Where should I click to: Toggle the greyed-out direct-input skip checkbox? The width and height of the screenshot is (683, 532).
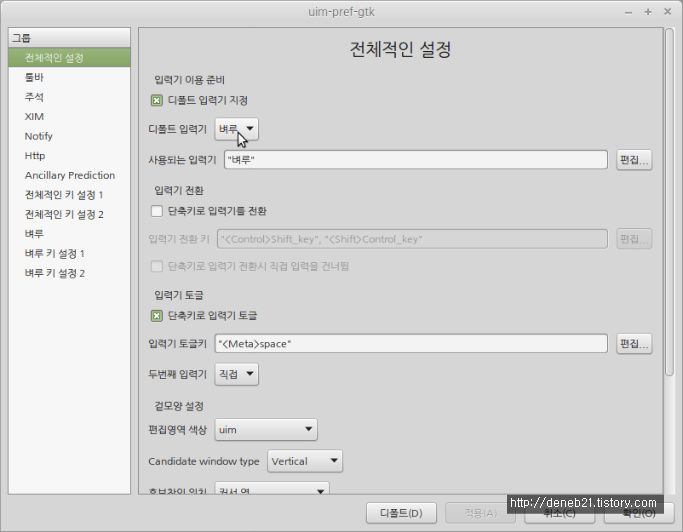point(156,266)
